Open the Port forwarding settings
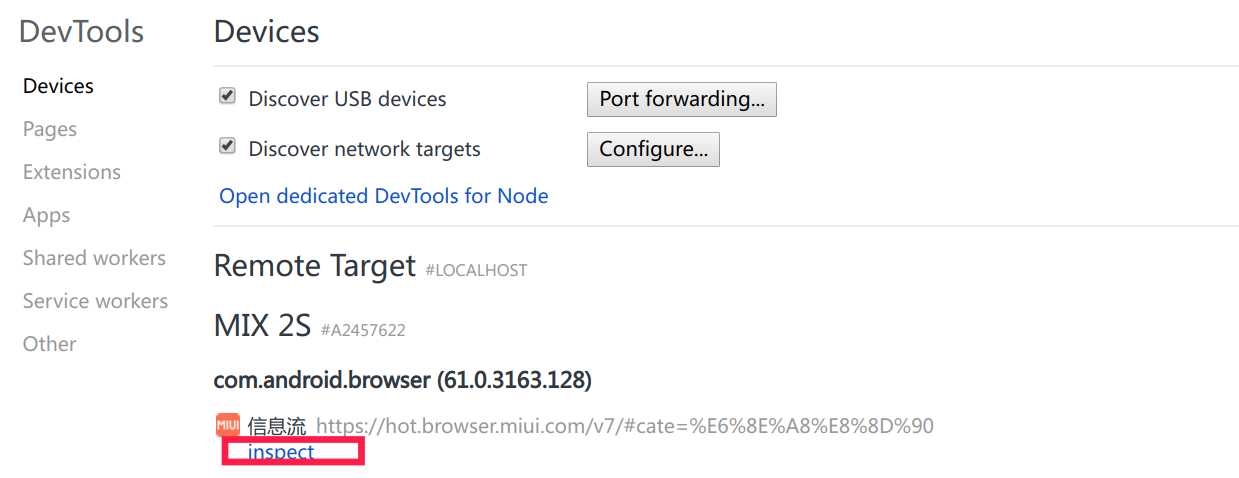The image size is (1239, 478). click(x=681, y=99)
